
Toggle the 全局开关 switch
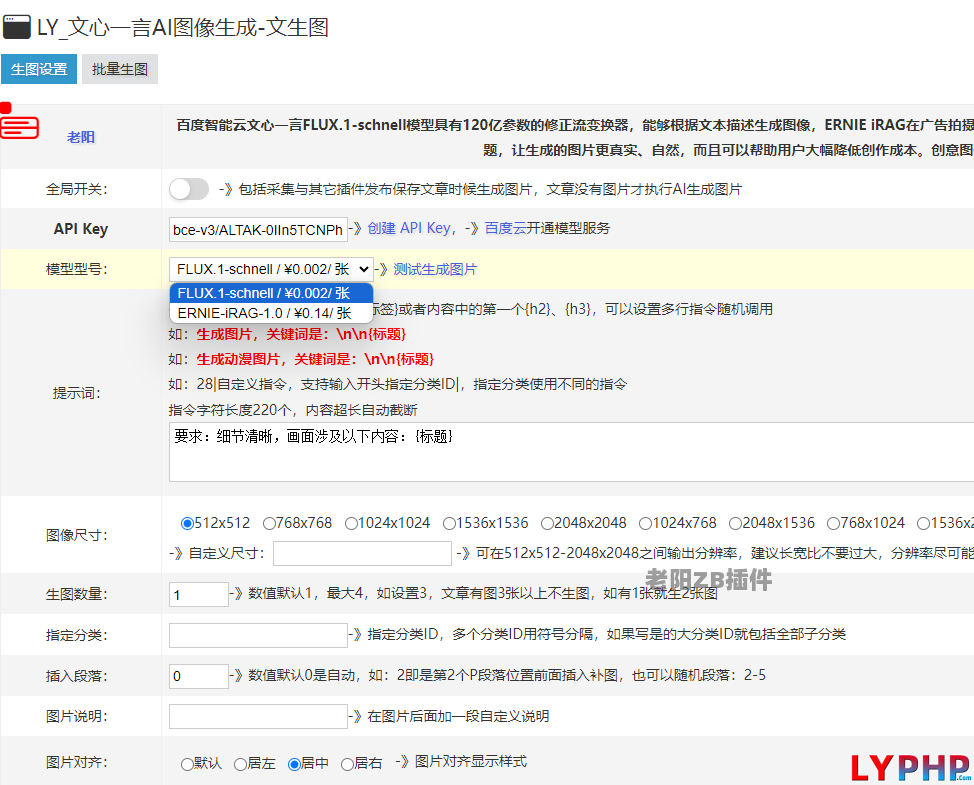tap(189, 189)
